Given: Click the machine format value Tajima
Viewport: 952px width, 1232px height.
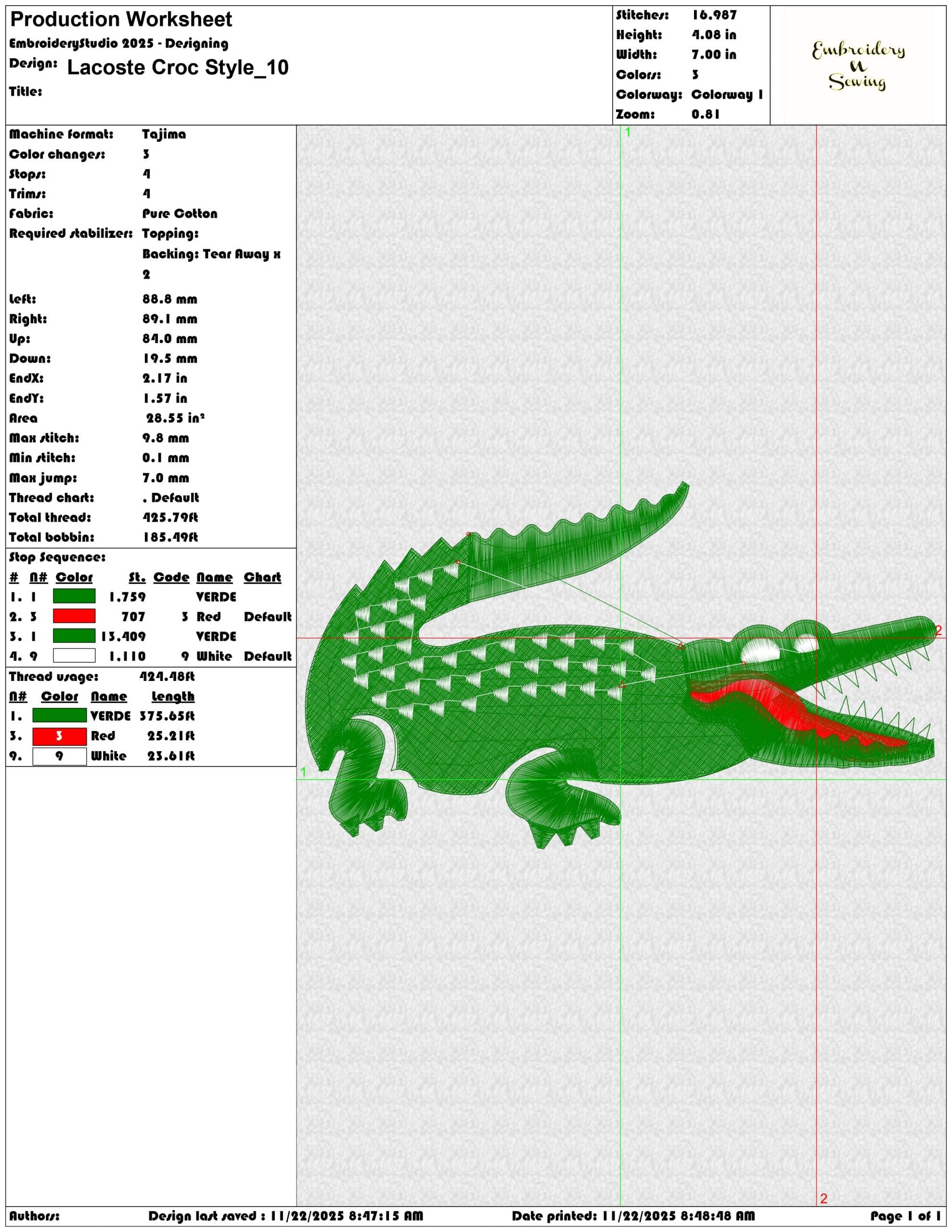Looking at the screenshot, I should point(164,134).
